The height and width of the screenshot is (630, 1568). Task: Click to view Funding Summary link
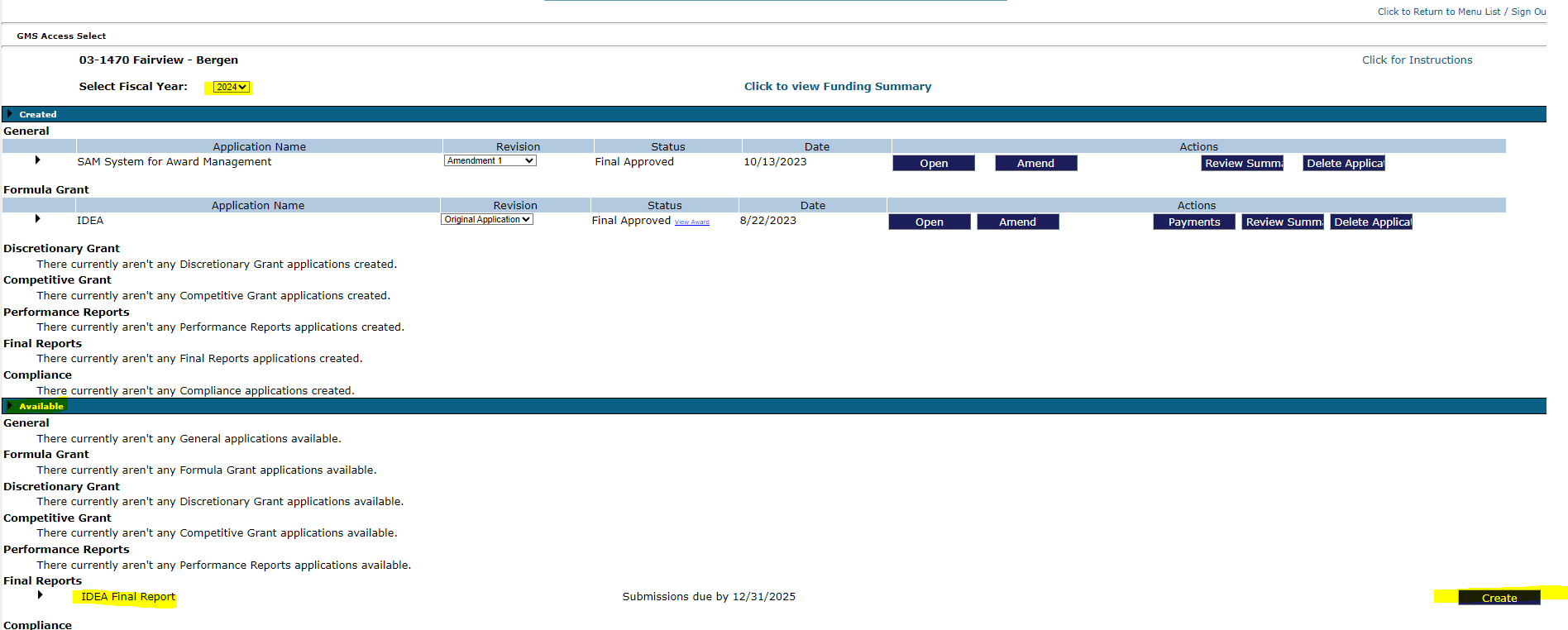(x=838, y=86)
